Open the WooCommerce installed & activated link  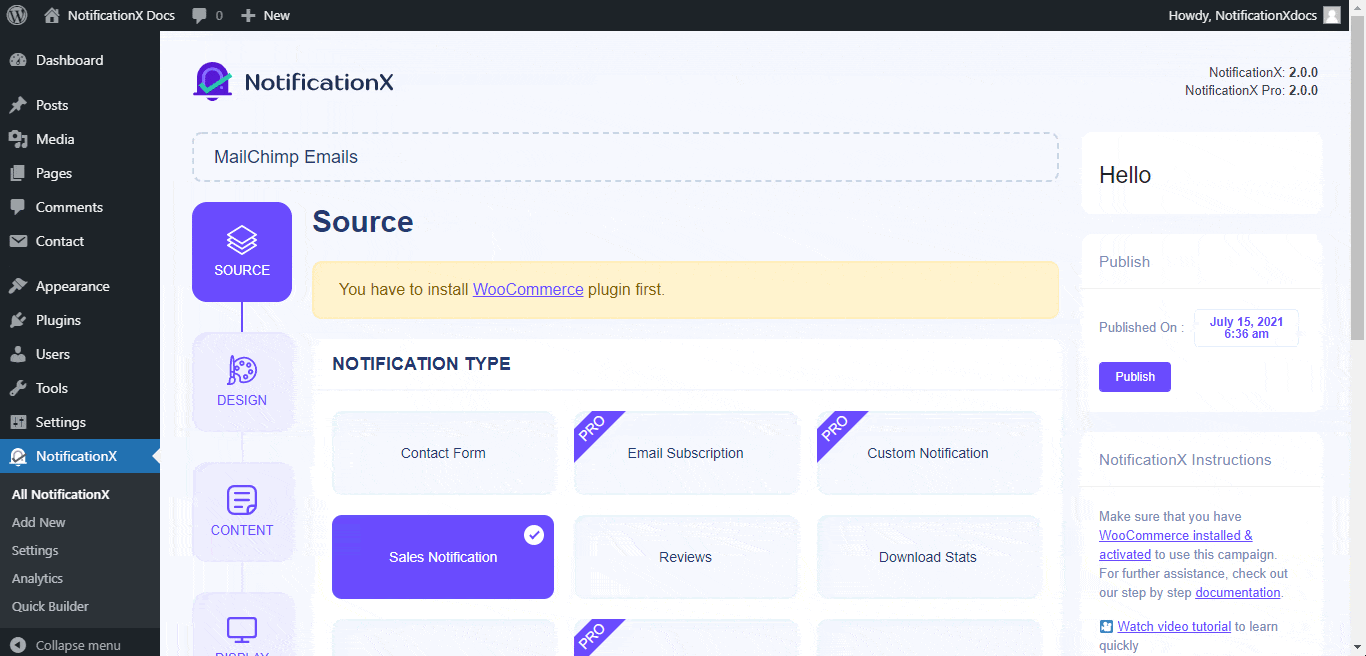pyautogui.click(x=1175, y=545)
